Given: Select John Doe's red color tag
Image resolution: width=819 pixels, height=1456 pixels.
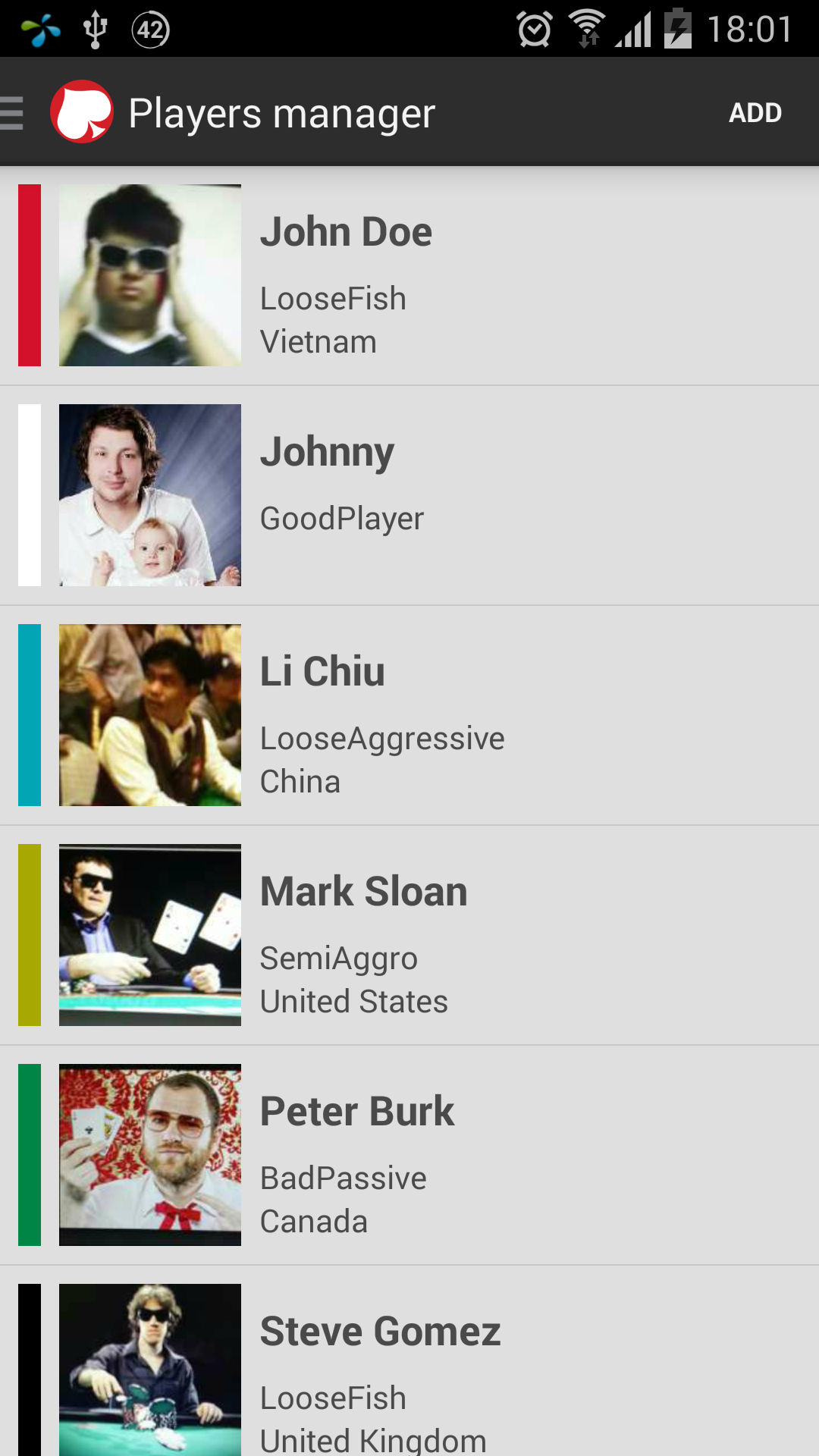Looking at the screenshot, I should coord(30,275).
